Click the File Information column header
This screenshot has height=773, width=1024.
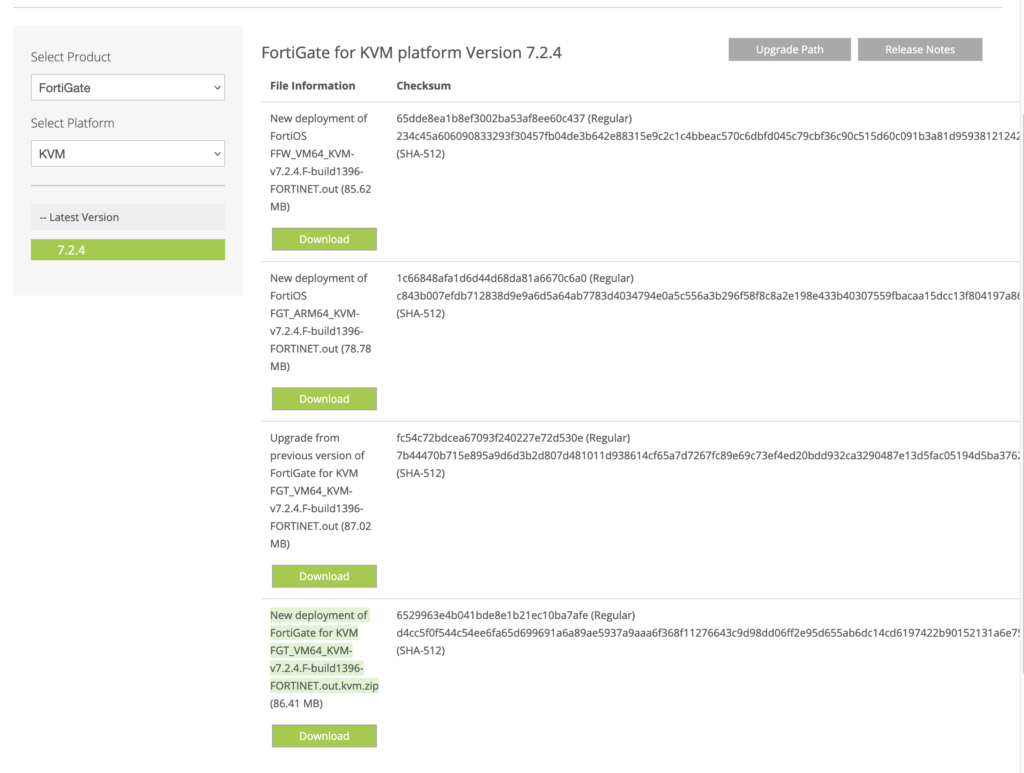pos(311,85)
